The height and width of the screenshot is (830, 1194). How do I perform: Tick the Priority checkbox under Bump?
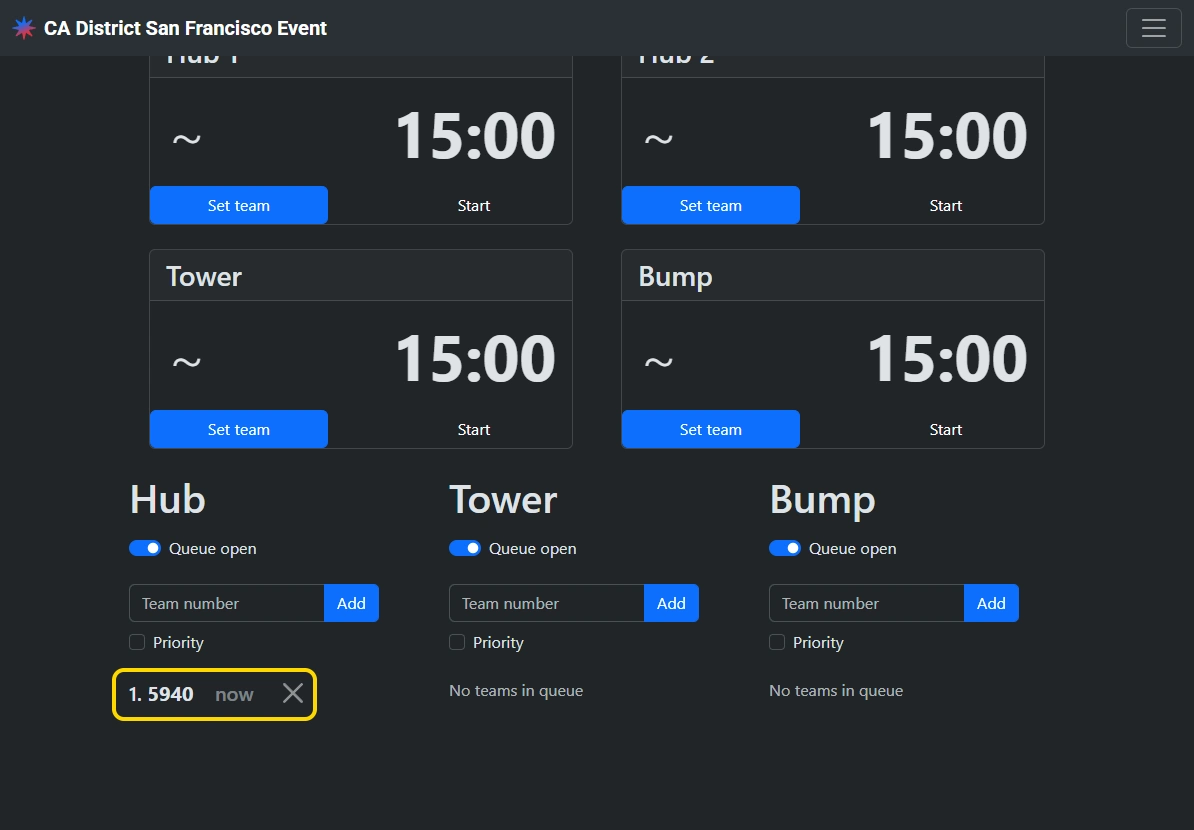(777, 642)
